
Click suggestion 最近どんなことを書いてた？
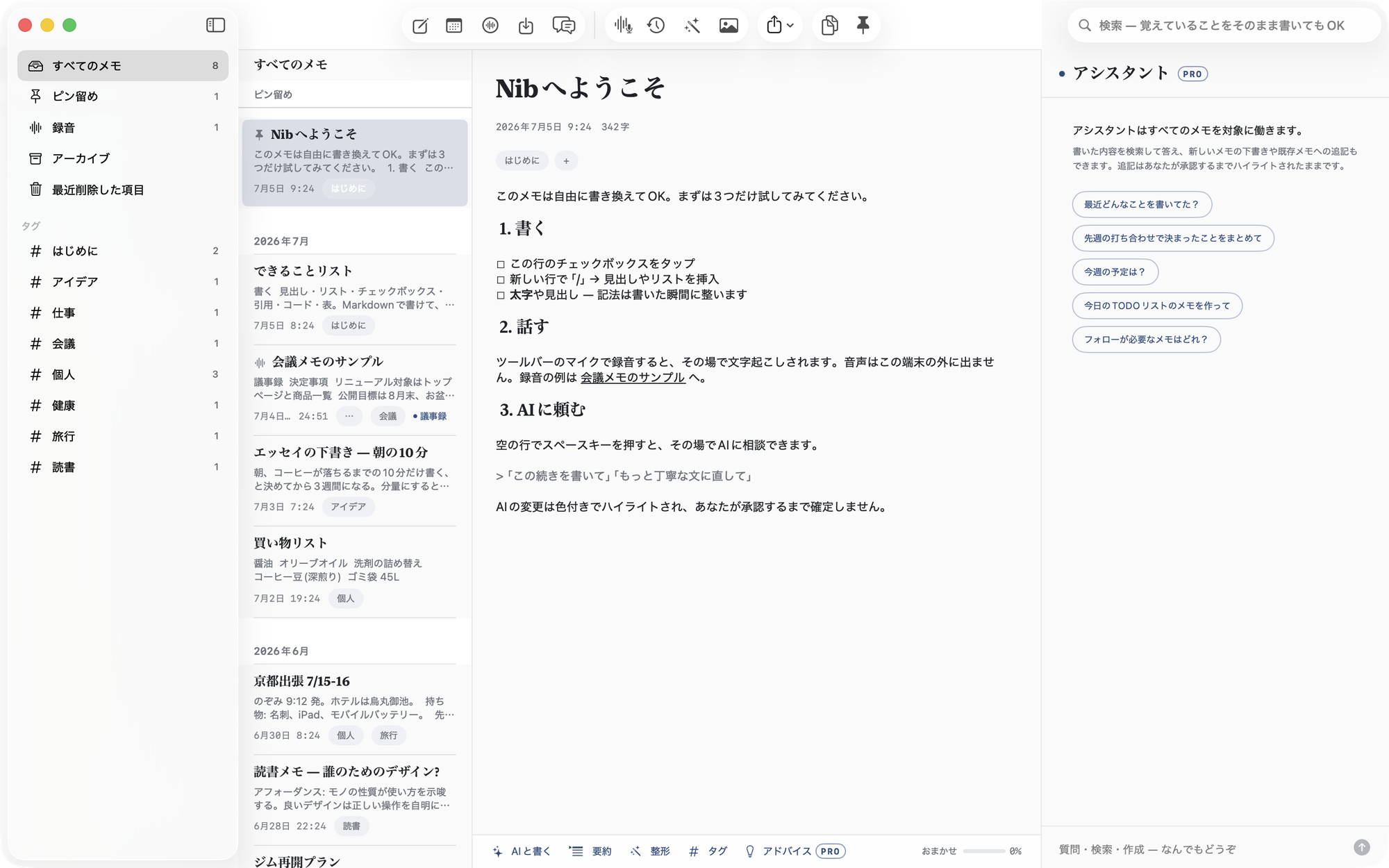pos(1142,204)
